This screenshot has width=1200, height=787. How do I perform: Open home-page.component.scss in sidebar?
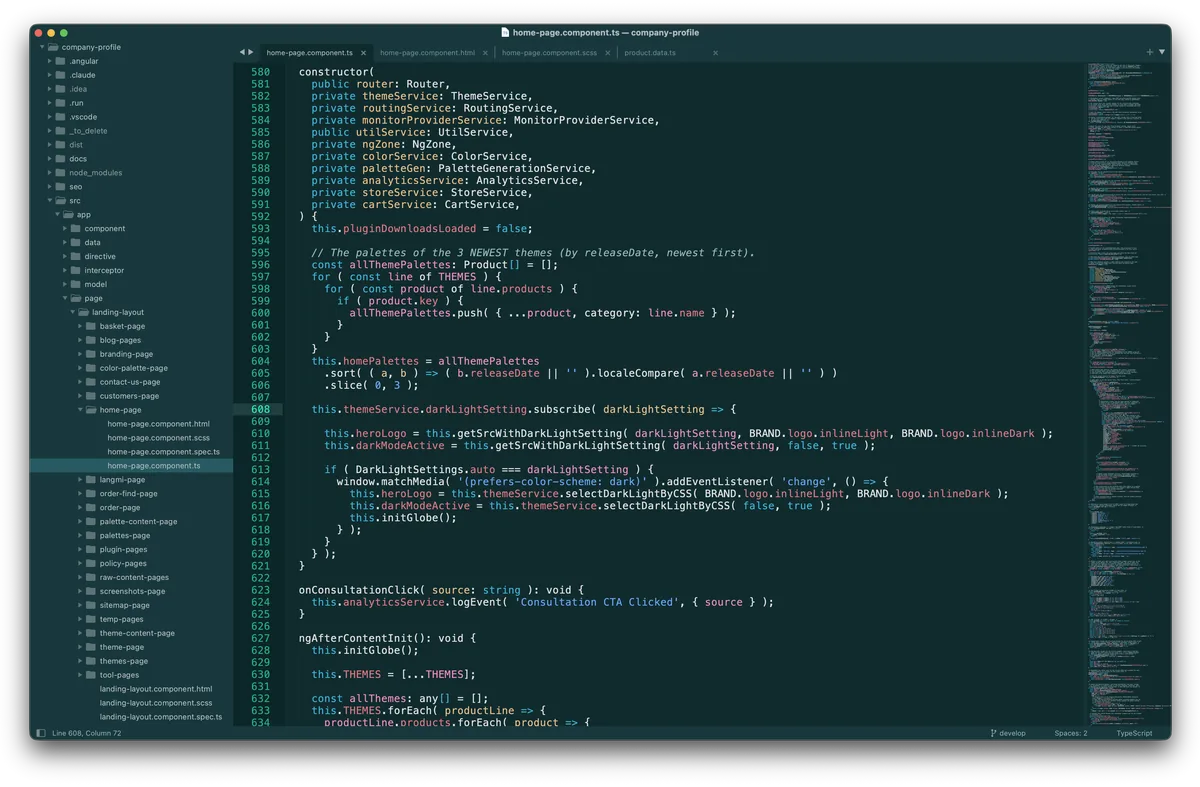(158, 438)
